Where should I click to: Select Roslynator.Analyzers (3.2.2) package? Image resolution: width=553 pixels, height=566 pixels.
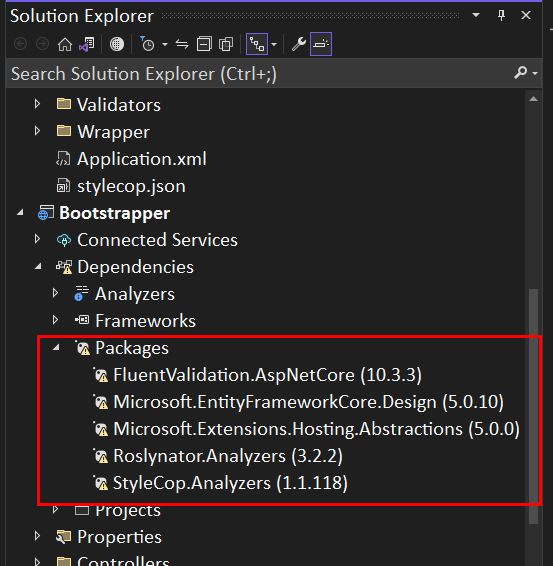tap(228, 456)
